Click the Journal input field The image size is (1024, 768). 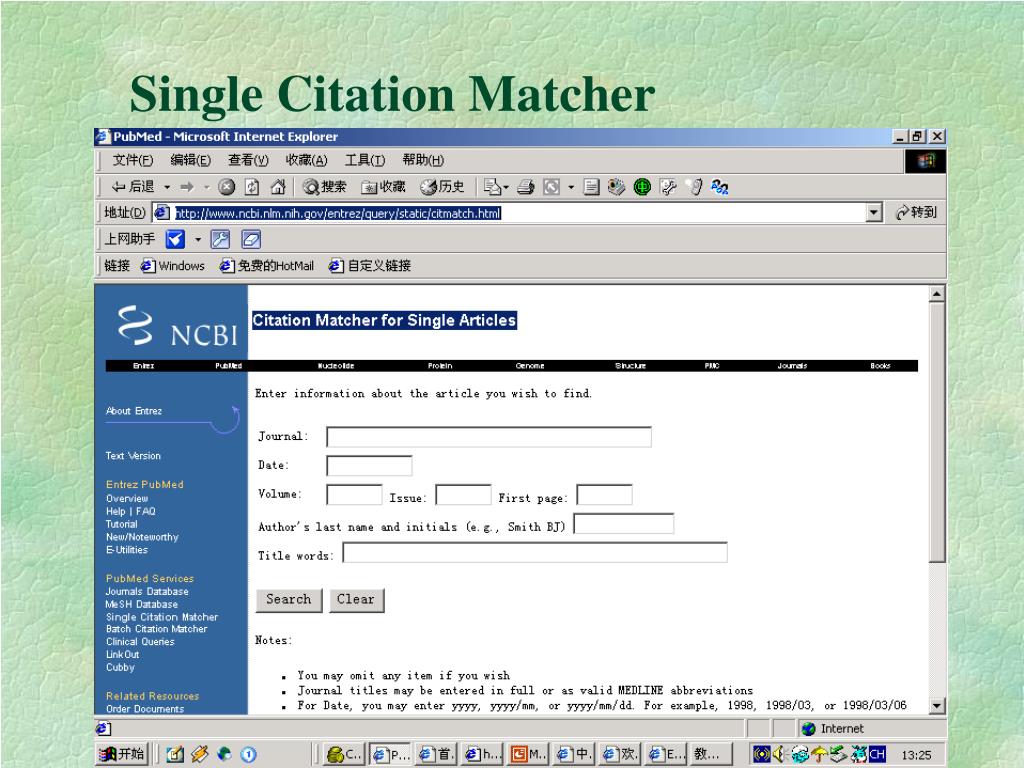[488, 437]
